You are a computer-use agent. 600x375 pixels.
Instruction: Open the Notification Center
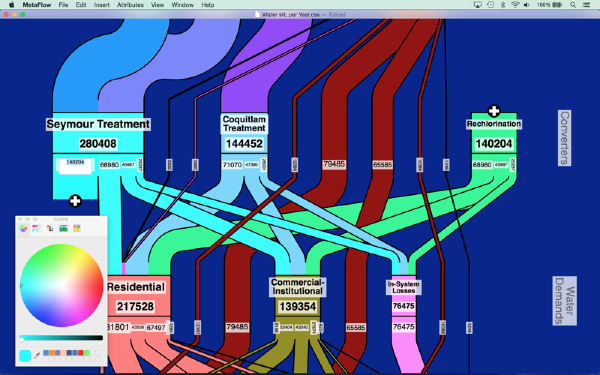(586, 5)
